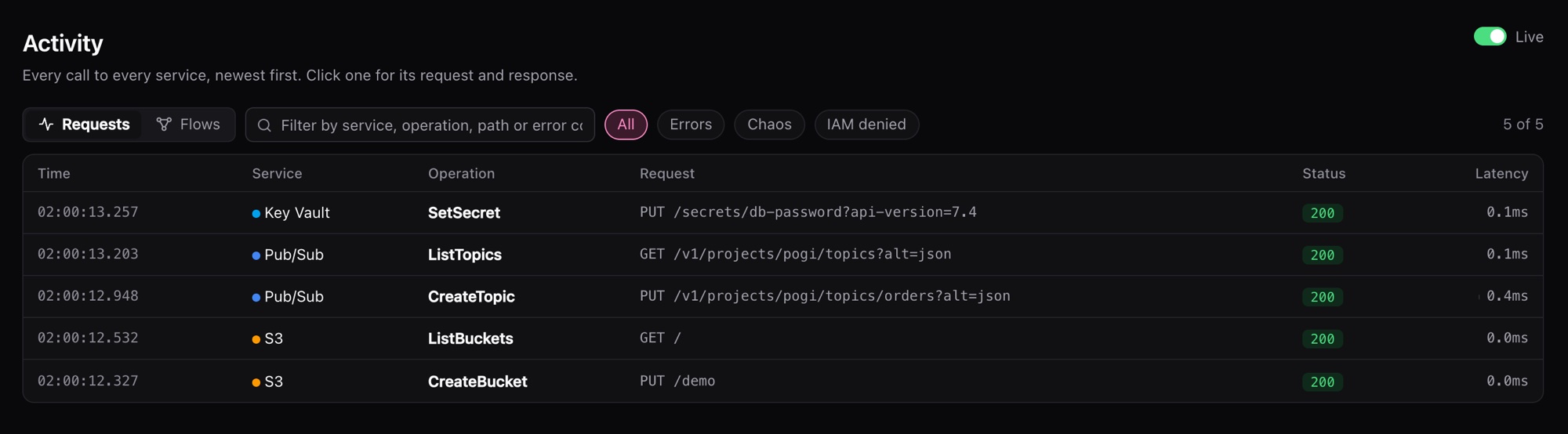Click Pub/Sub in the CreateTopic row
The height and width of the screenshot is (434, 1568).
click(x=294, y=297)
